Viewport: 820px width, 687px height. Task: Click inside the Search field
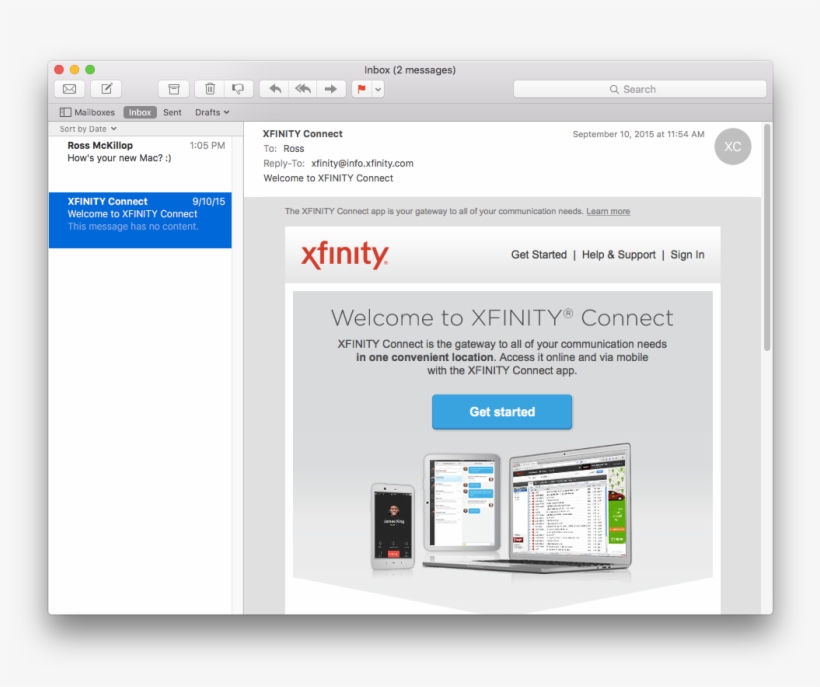(x=640, y=88)
